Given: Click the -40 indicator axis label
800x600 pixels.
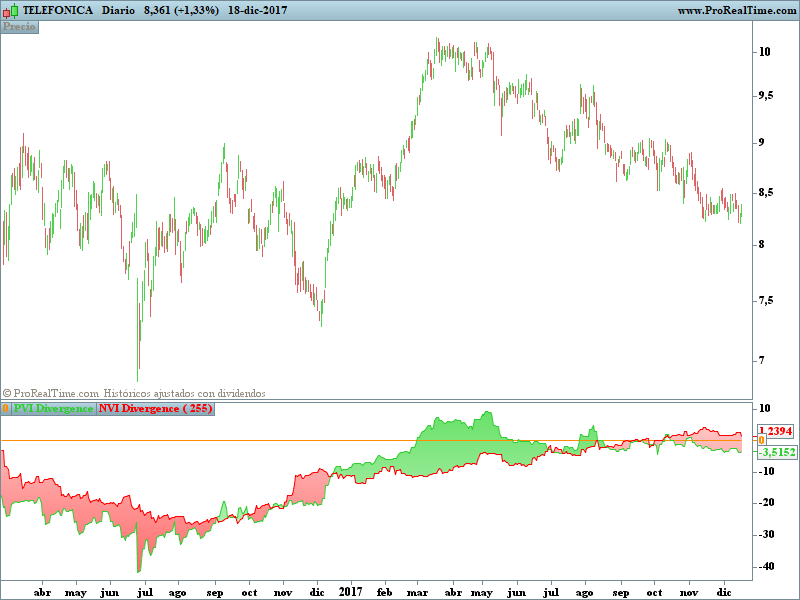Looking at the screenshot, I should coord(765,566).
